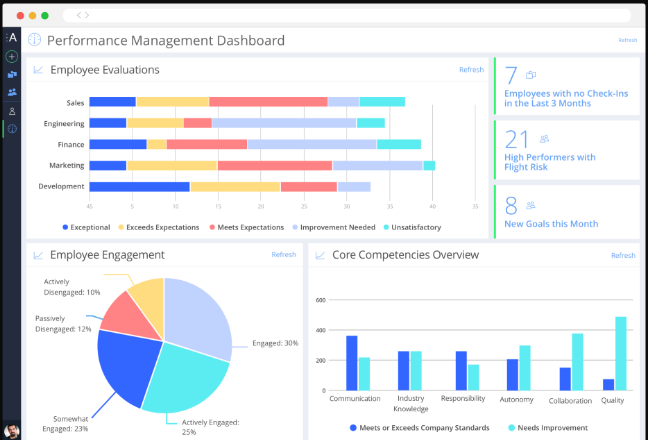Open the folders icon in left sidebar
The image size is (648, 440).
tap(12, 74)
